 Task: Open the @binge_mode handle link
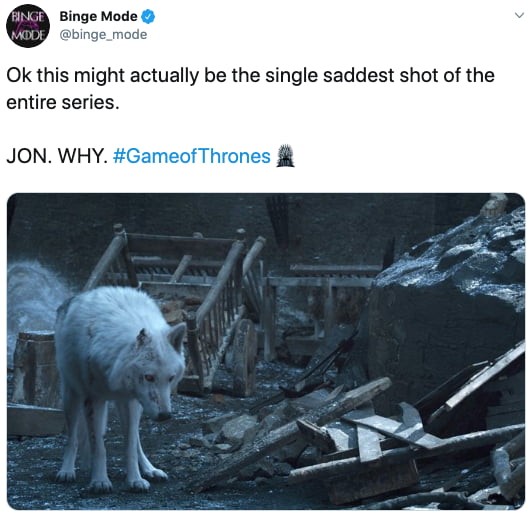(103, 35)
